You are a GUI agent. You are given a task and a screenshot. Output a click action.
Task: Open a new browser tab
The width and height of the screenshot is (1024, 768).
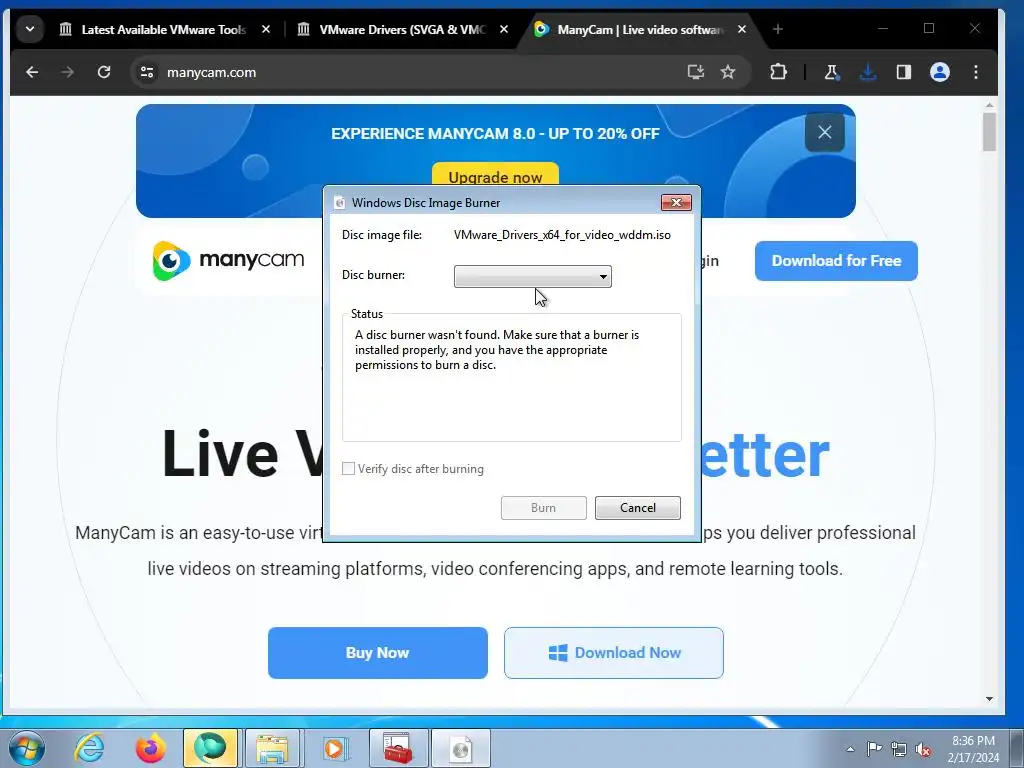click(x=777, y=29)
